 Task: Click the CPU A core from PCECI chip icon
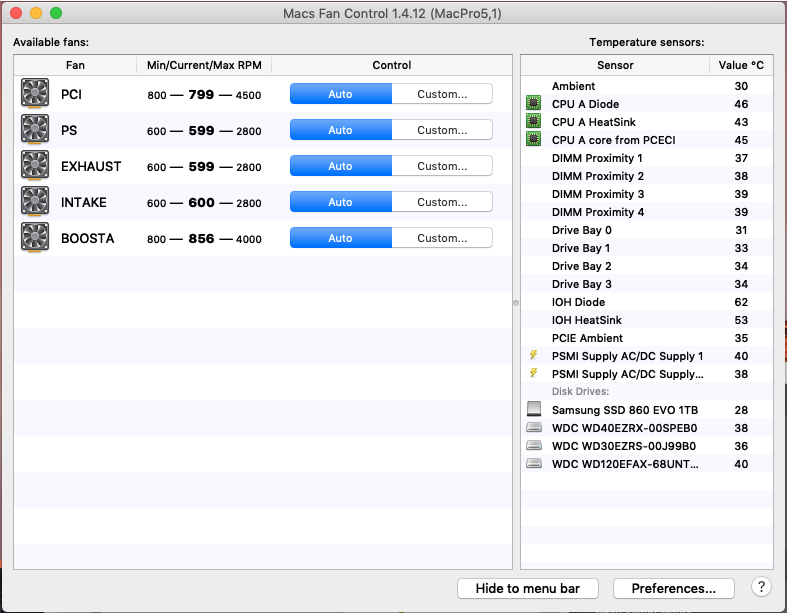coord(534,139)
